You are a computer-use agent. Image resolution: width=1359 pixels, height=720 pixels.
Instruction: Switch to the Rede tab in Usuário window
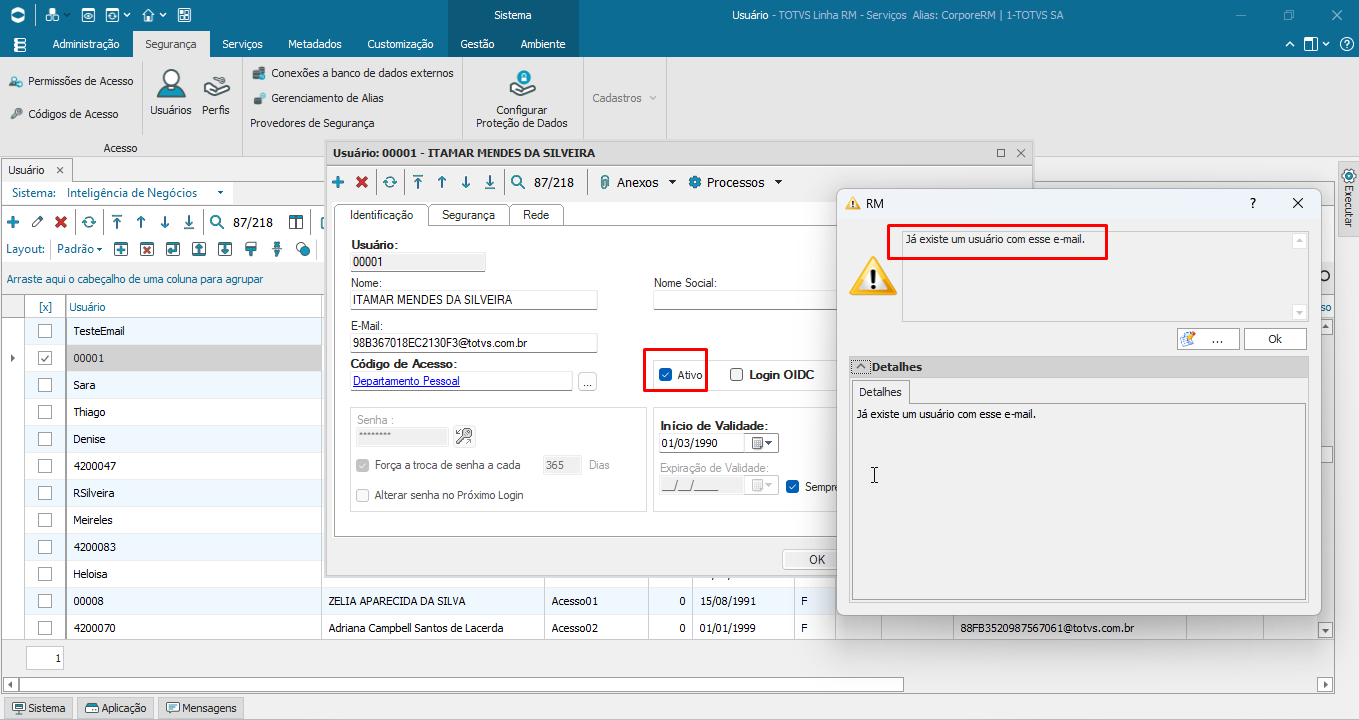(536, 215)
